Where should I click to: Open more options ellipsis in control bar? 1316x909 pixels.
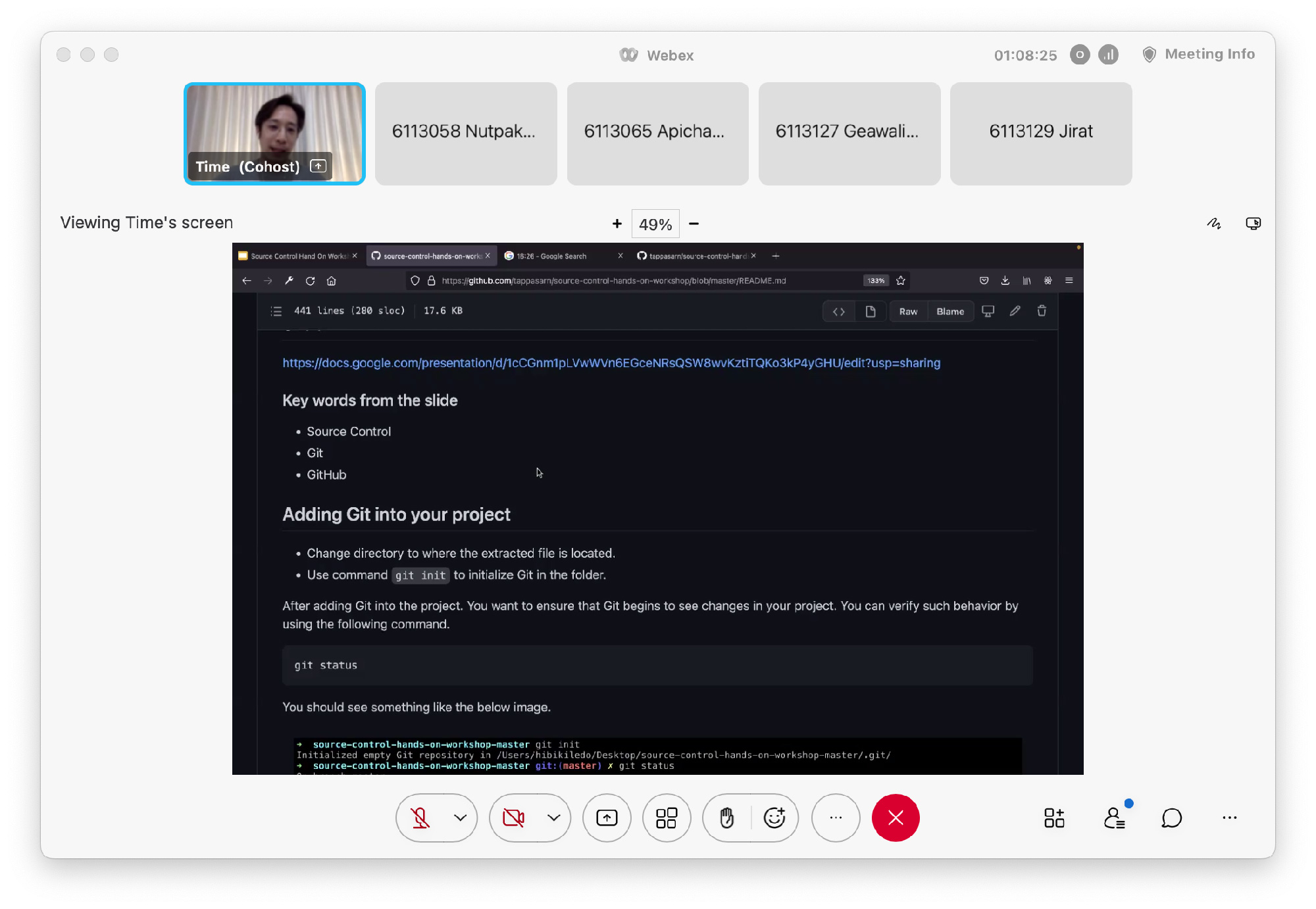pyautogui.click(x=836, y=818)
